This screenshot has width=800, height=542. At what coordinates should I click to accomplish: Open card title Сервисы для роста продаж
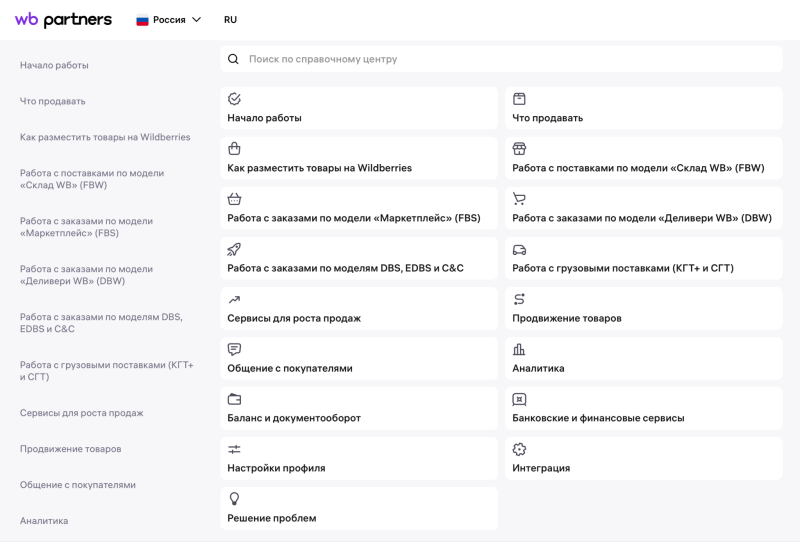coord(294,318)
